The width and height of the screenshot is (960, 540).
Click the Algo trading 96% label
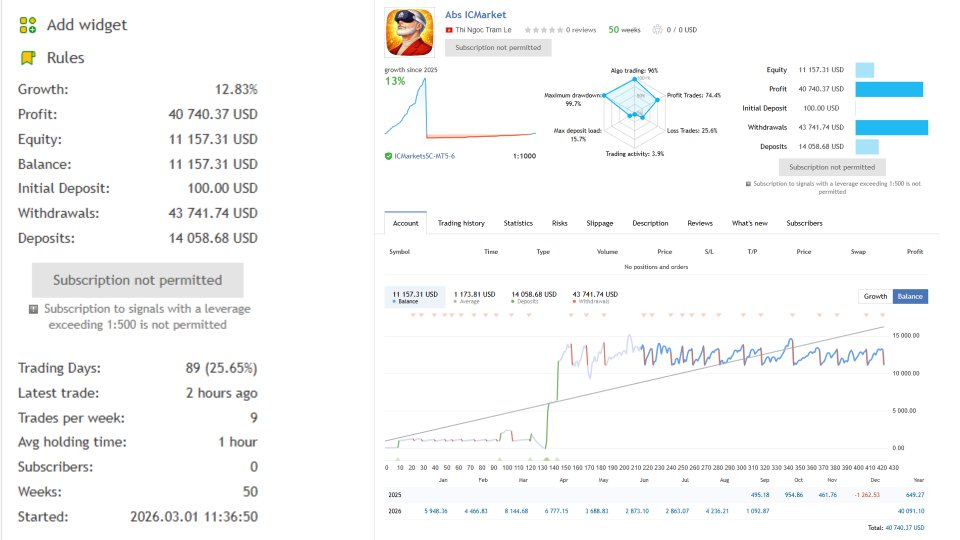pyautogui.click(x=634, y=70)
